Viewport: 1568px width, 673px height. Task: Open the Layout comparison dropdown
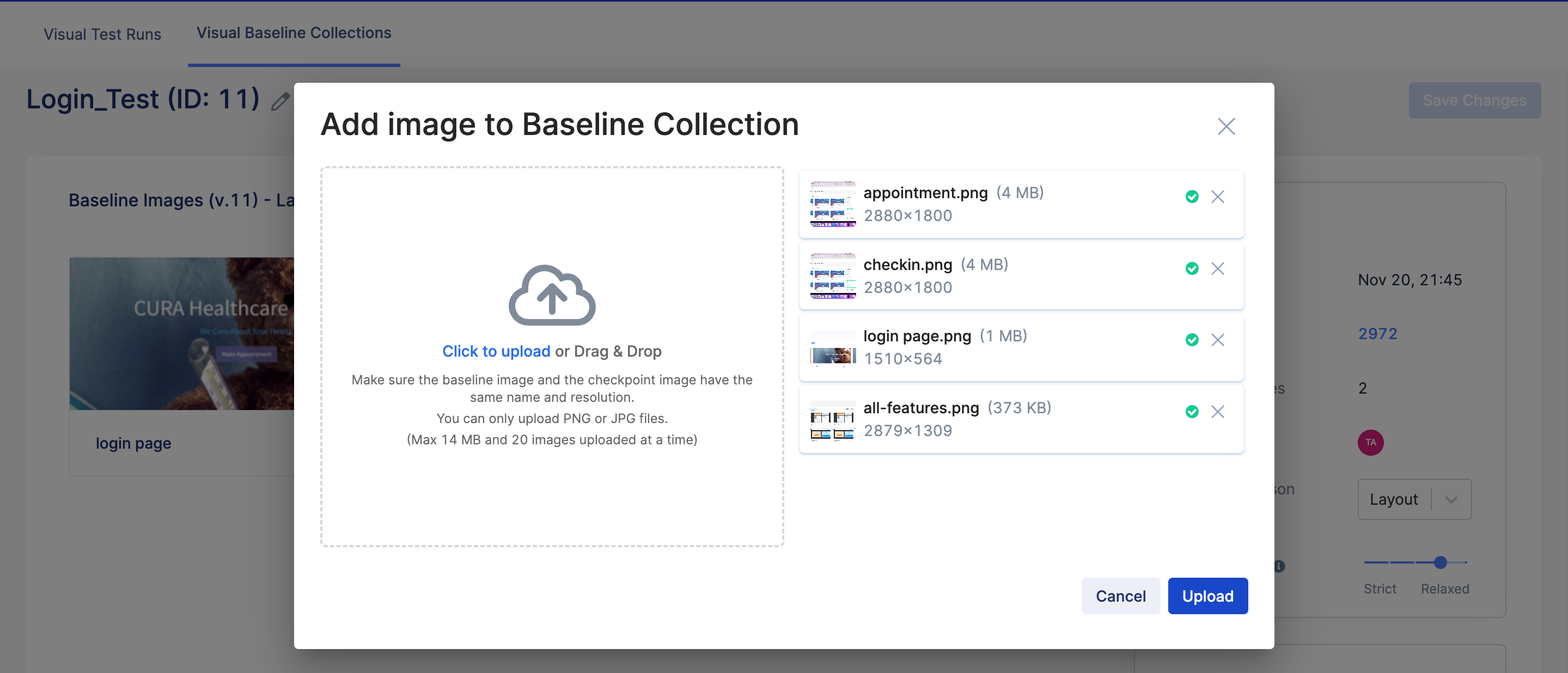click(x=1414, y=499)
